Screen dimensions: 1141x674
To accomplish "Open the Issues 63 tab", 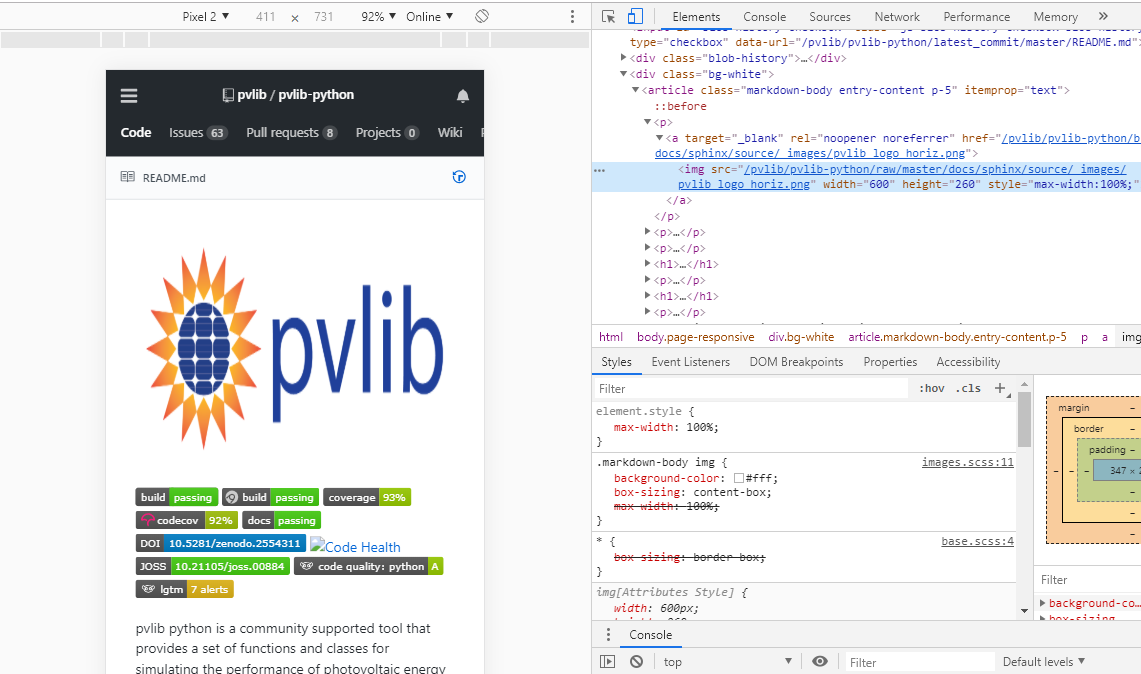I will pyautogui.click(x=198, y=132).
